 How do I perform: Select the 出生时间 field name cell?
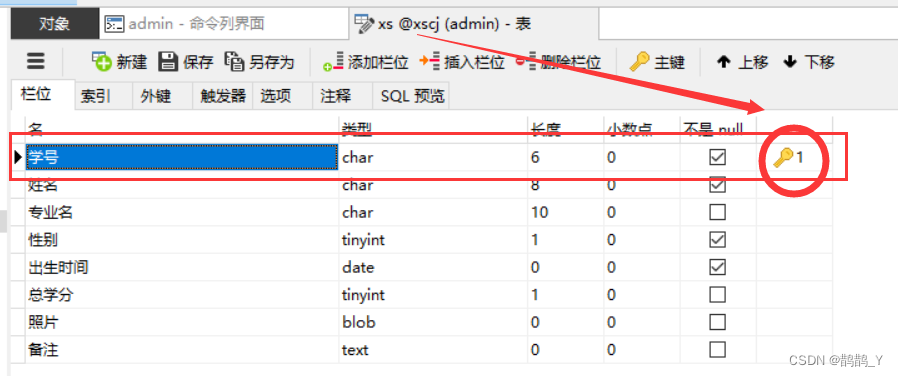point(182,267)
